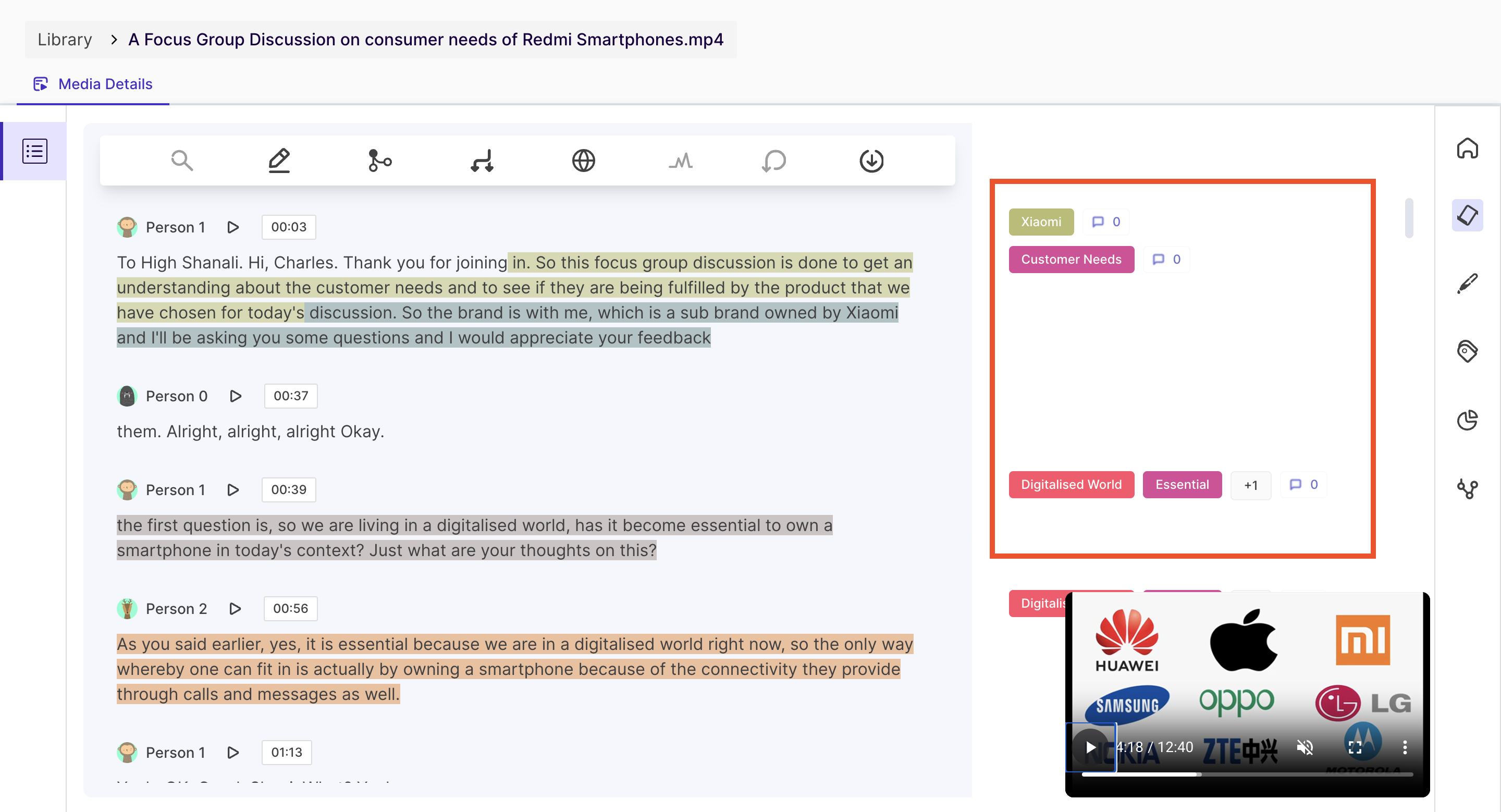Click the path route toolbar icon
This screenshot has height=812, width=1501.
tap(482, 160)
